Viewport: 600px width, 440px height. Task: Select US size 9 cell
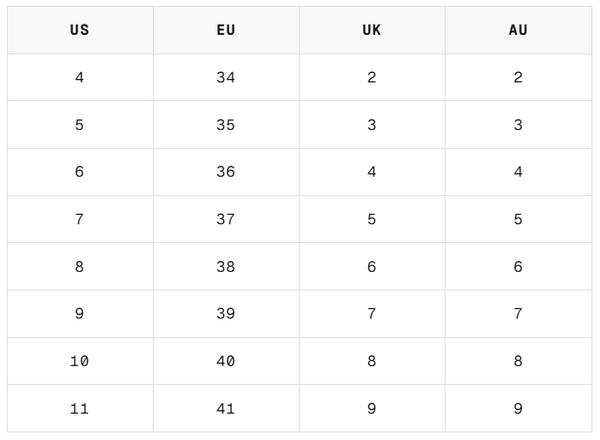(80, 314)
